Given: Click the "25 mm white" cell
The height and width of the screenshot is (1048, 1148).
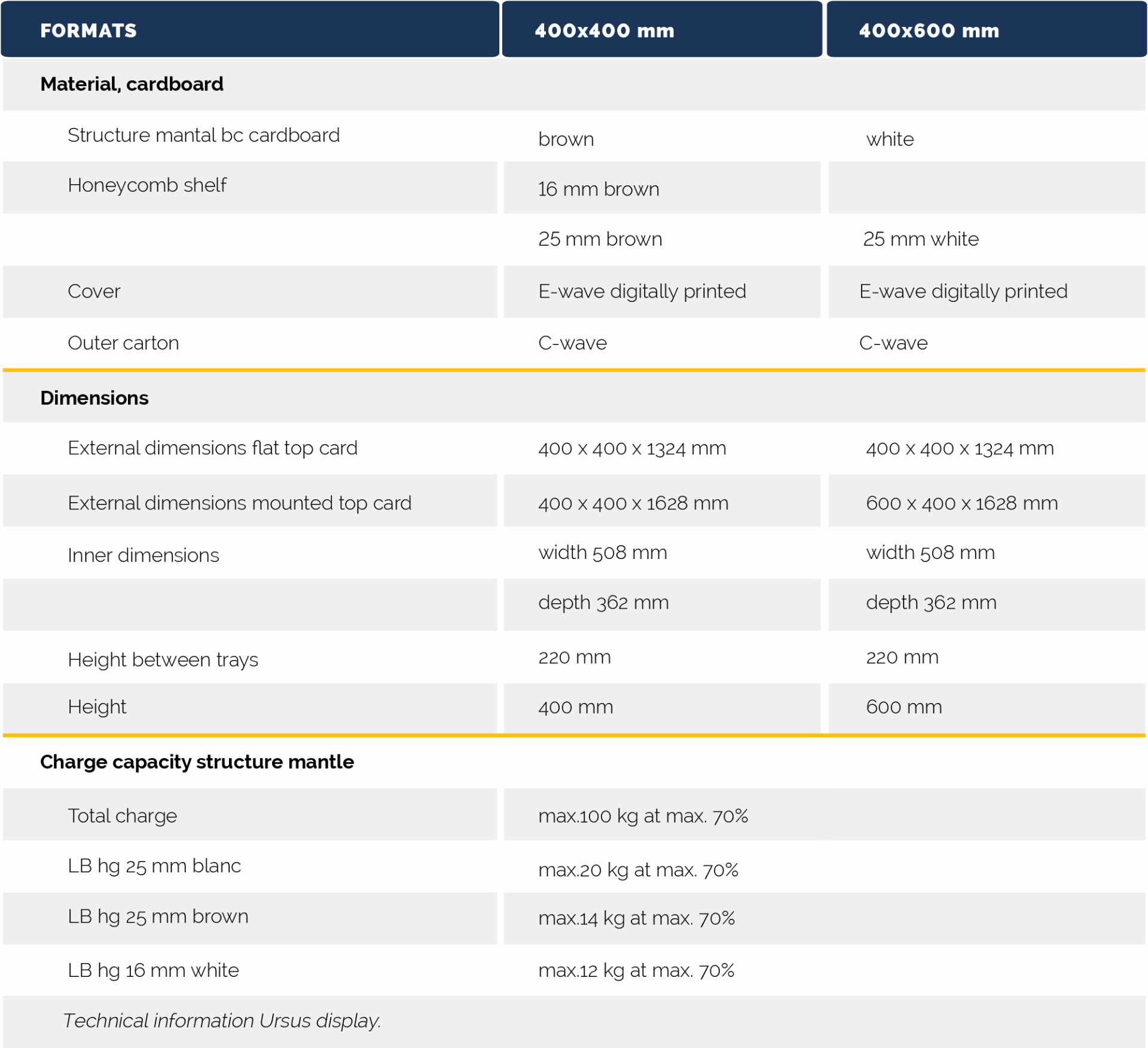Looking at the screenshot, I should (x=920, y=239).
